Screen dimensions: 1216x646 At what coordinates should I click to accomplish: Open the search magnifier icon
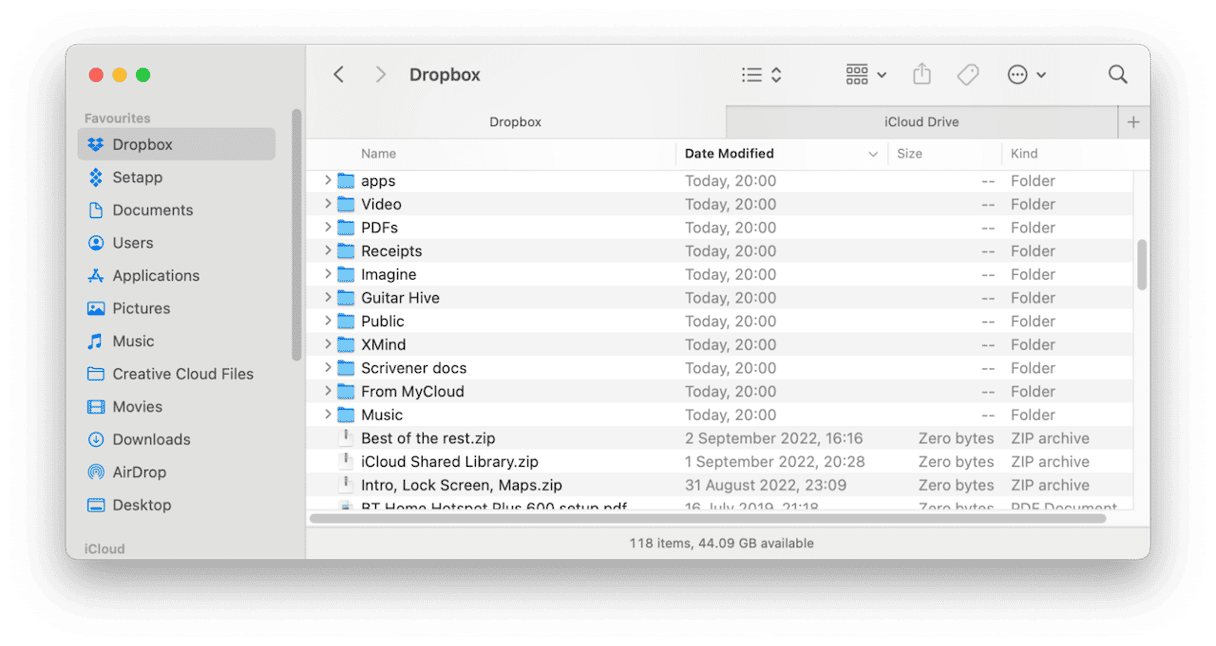pos(1117,75)
